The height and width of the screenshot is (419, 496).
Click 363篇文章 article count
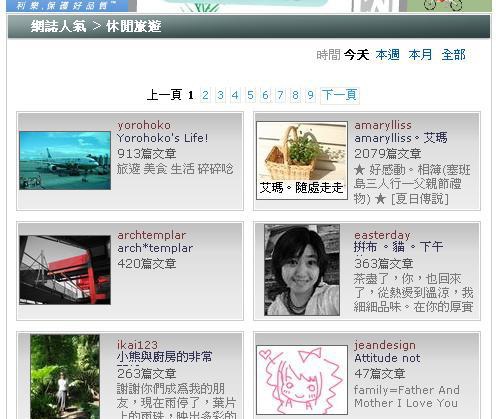pos(384,264)
